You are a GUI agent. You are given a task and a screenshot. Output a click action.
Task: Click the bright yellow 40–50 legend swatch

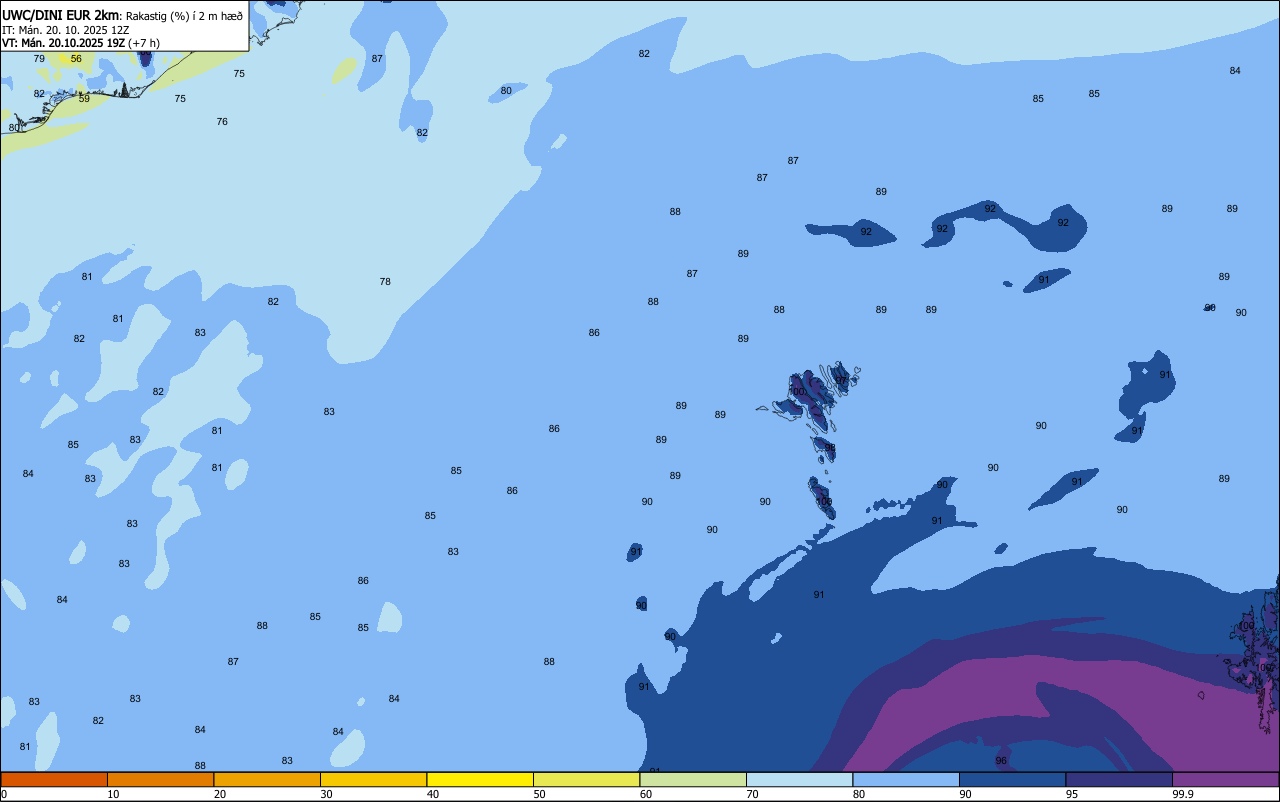coord(480,779)
